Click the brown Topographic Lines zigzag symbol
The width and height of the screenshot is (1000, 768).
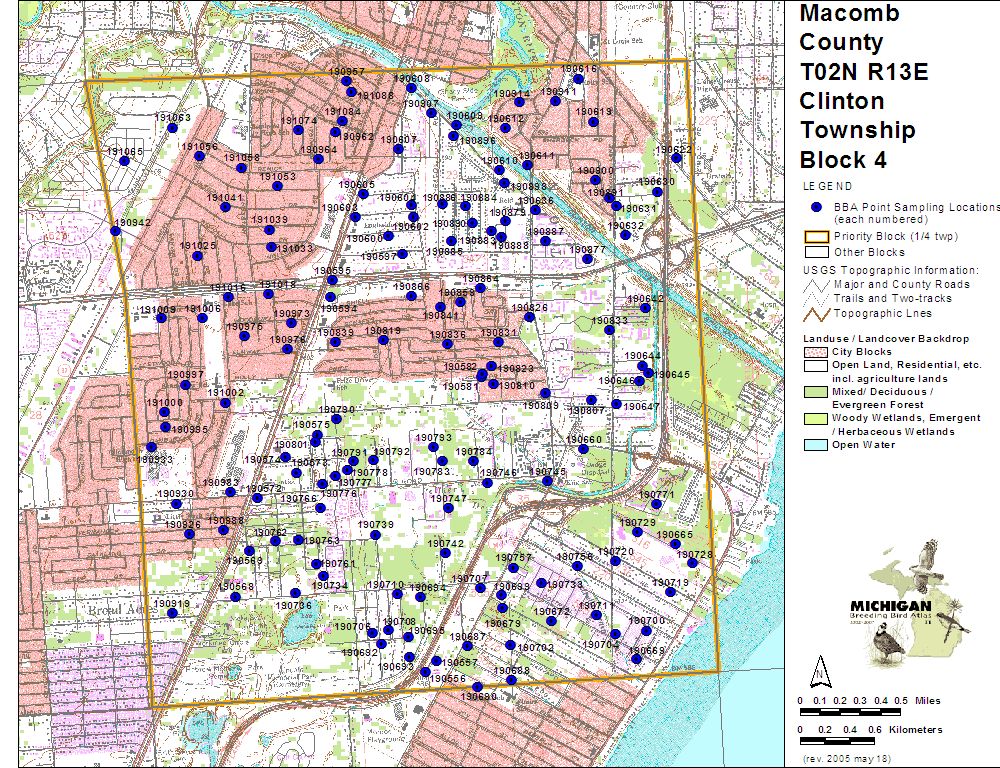tap(816, 313)
